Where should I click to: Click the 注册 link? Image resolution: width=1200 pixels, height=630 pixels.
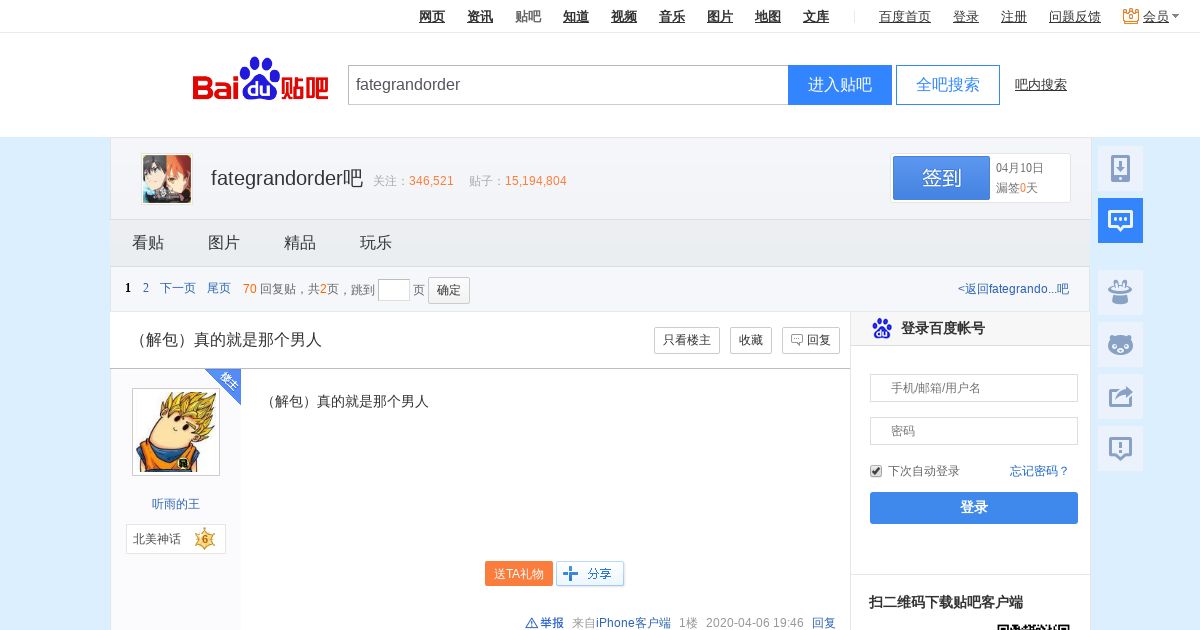[1014, 16]
